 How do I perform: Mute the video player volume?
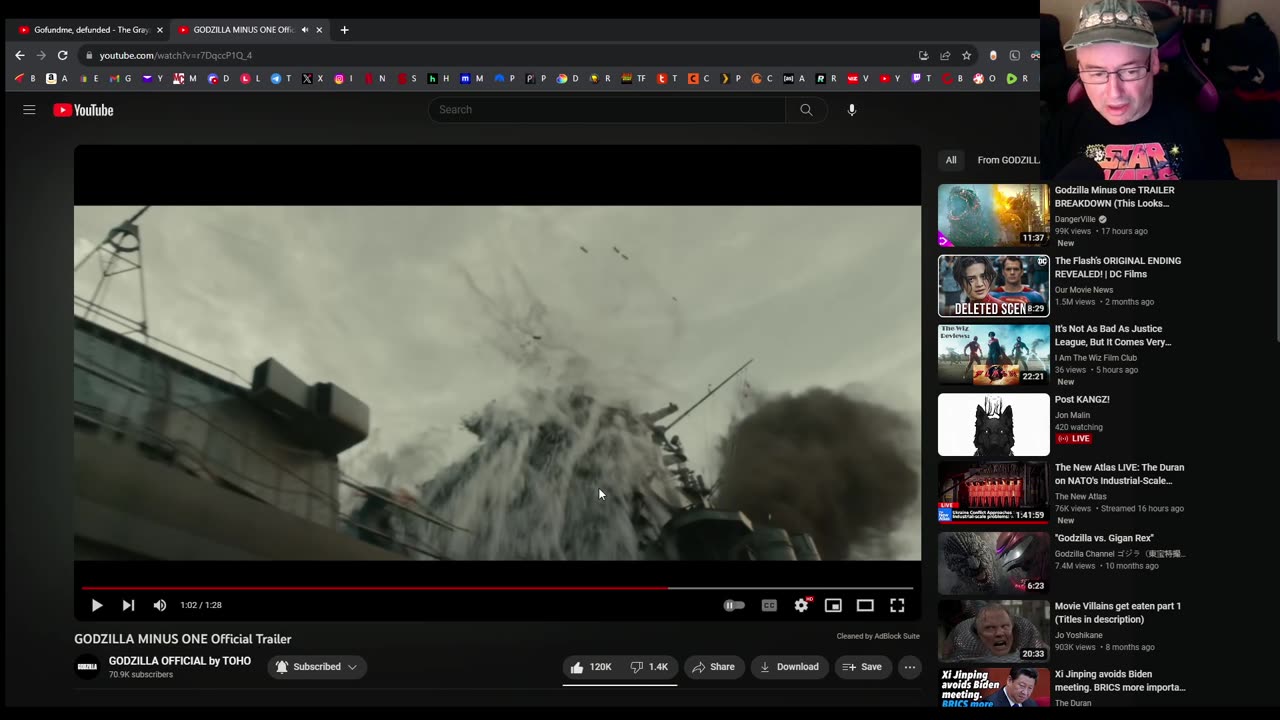tap(160, 605)
